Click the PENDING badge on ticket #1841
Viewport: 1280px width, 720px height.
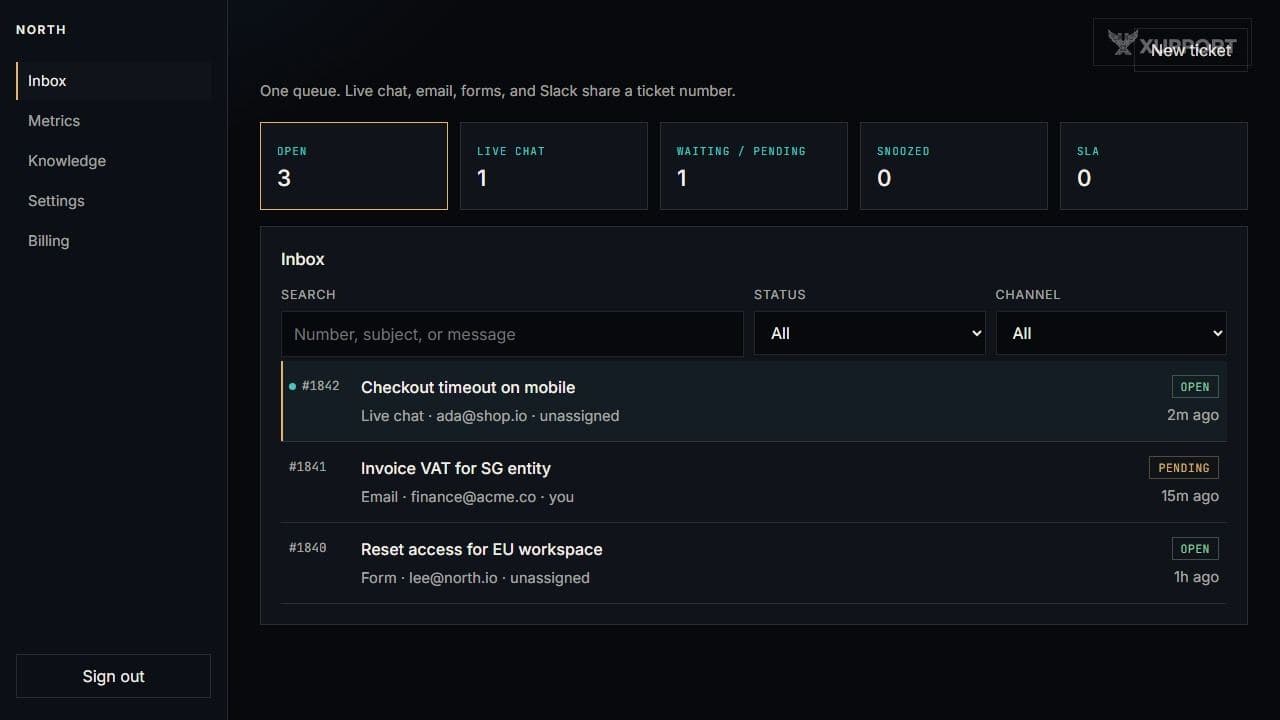1184,468
